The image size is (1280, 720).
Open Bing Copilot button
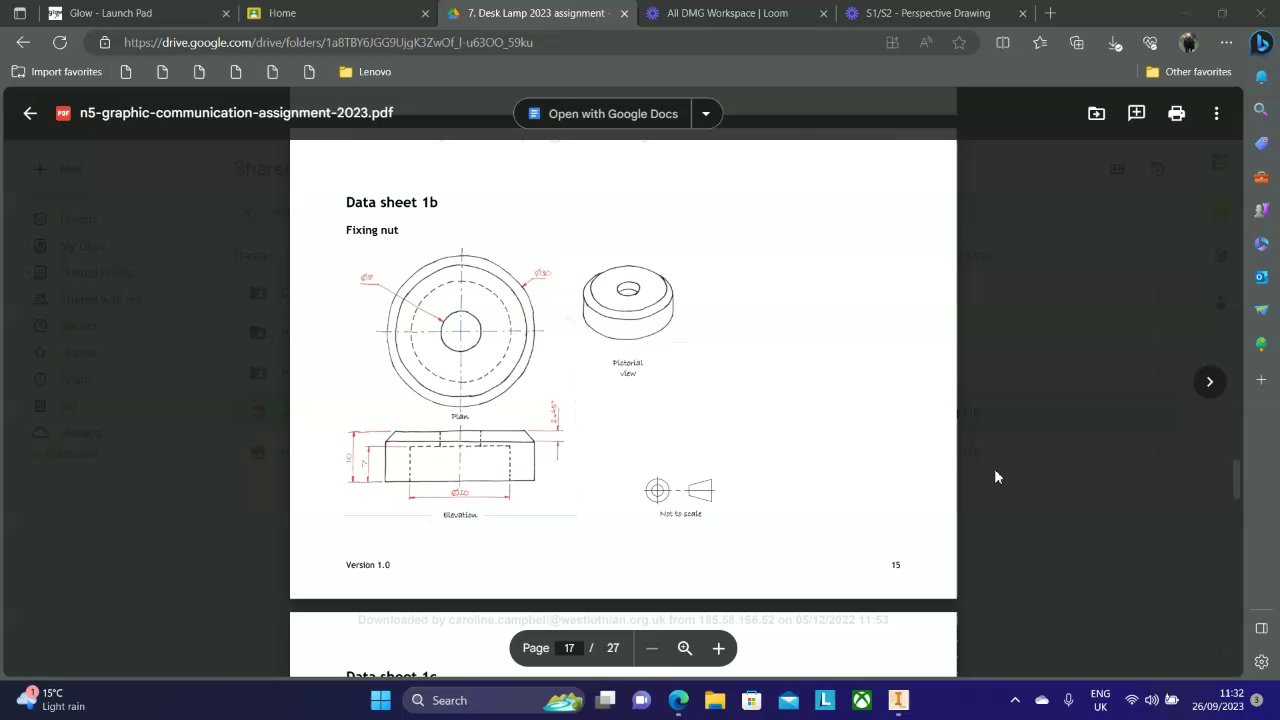click(x=1261, y=43)
